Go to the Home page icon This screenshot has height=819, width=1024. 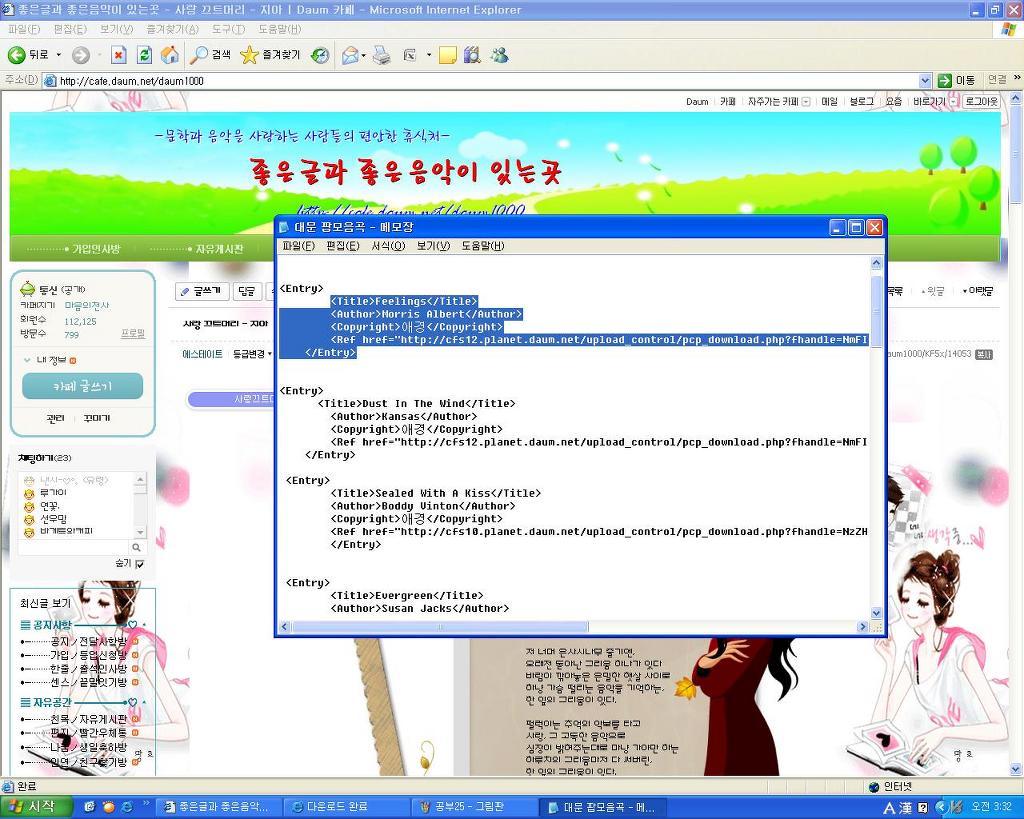[x=170, y=55]
